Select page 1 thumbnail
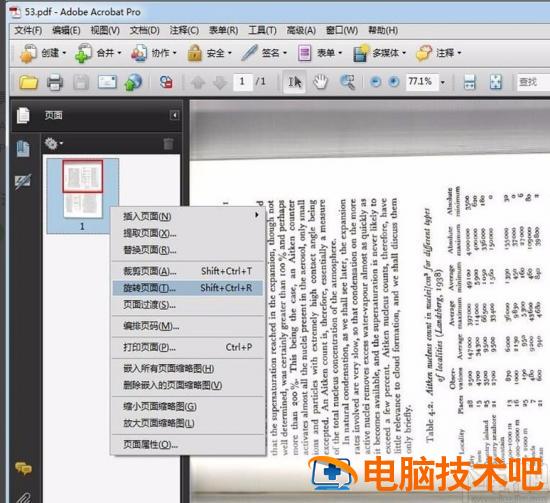Screen dimensions: 550x503 click(x=83, y=195)
